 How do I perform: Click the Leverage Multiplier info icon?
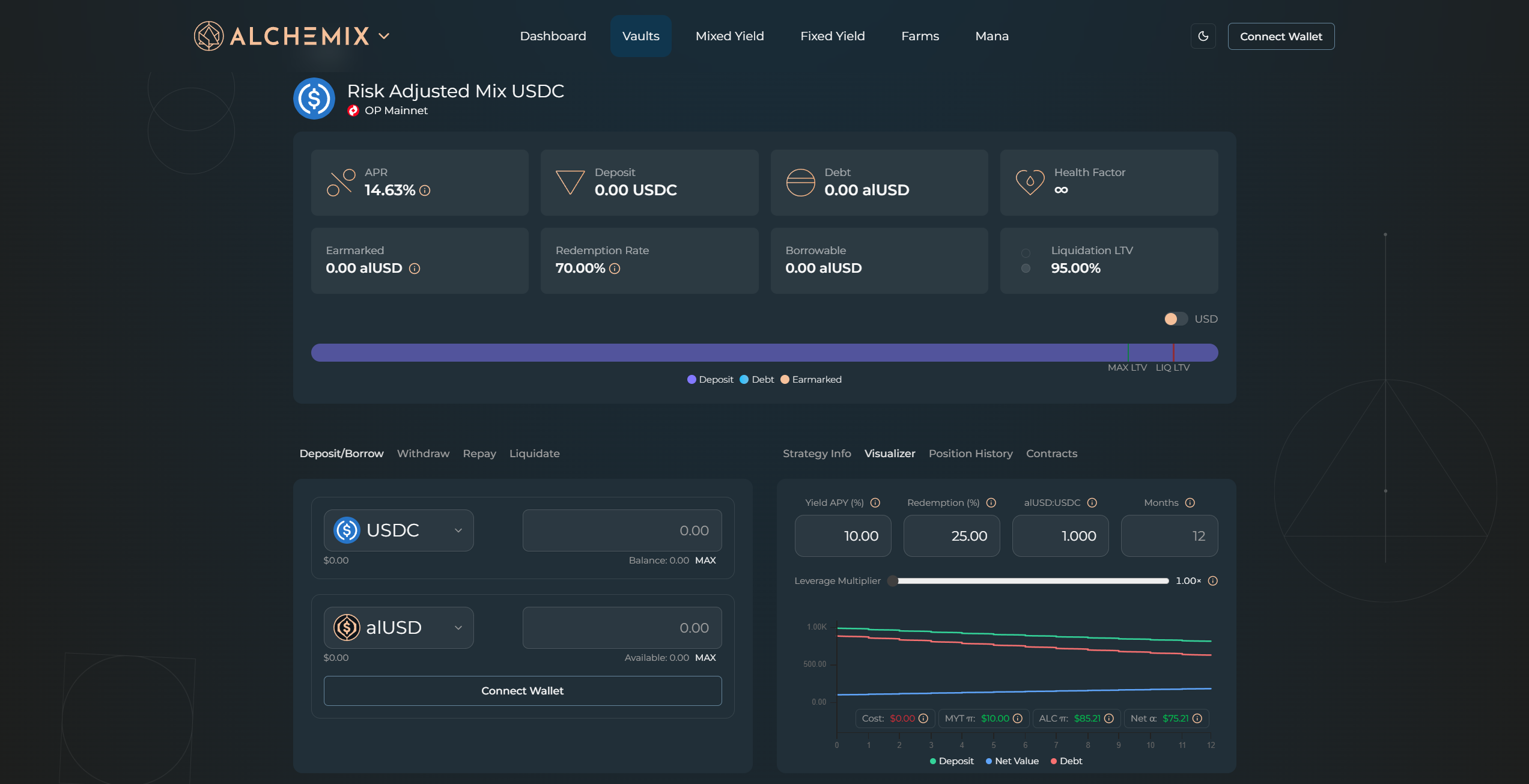[x=1213, y=581]
